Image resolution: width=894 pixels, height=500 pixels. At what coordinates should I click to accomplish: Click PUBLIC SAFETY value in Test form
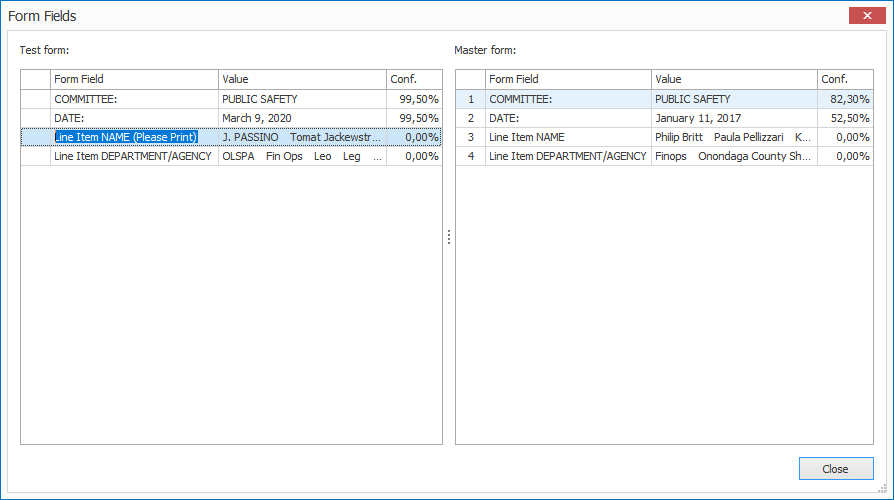[302, 99]
